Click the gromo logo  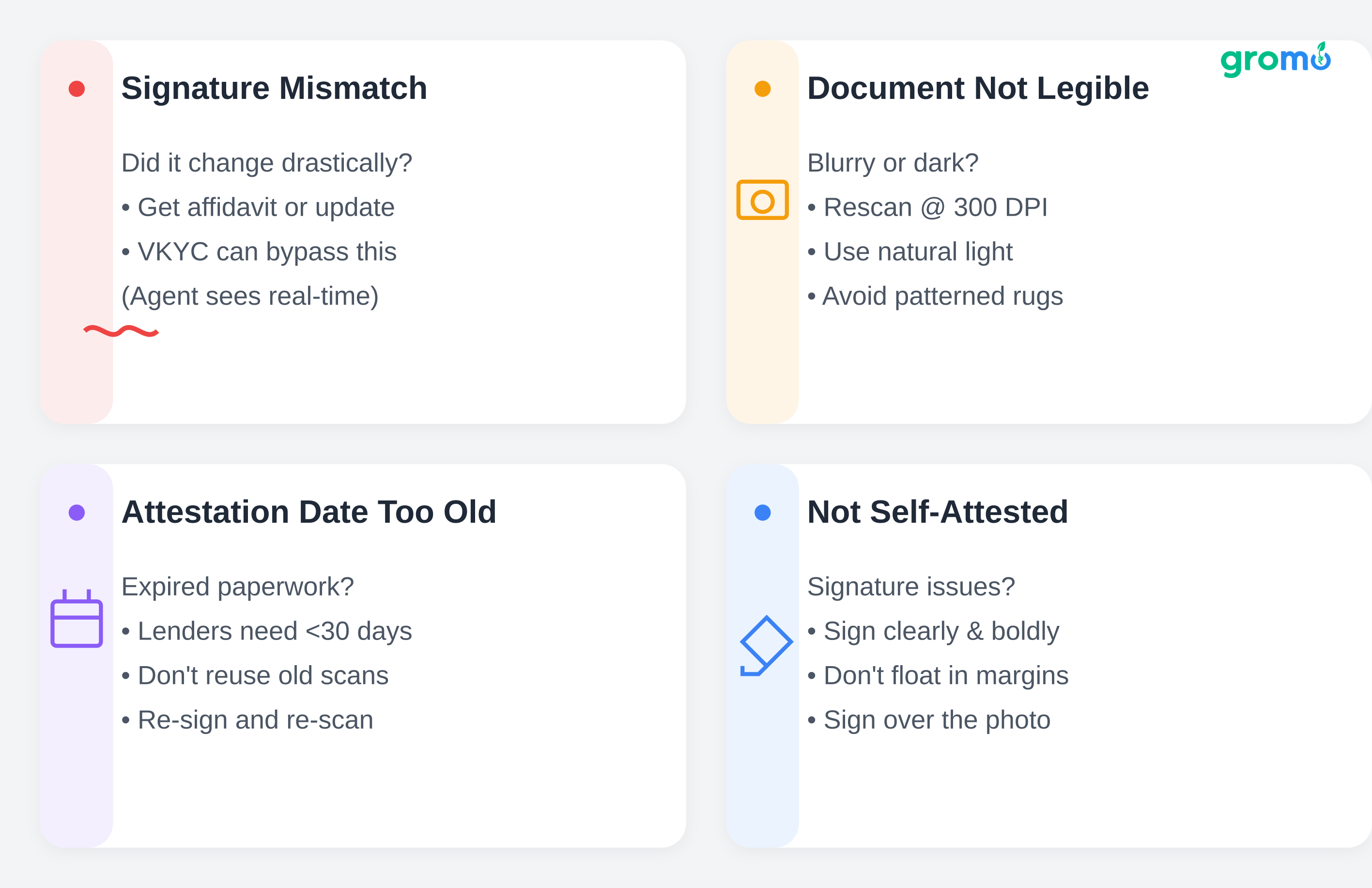tap(1275, 60)
